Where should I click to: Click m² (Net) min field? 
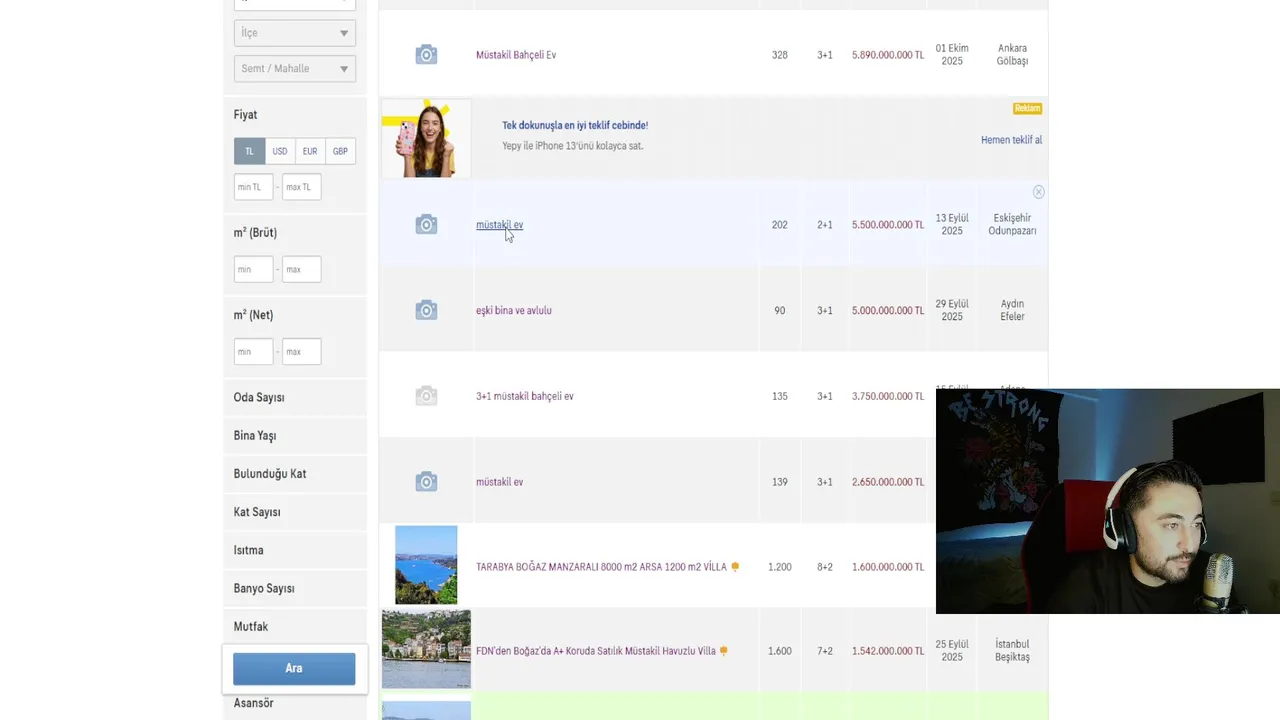(253, 352)
